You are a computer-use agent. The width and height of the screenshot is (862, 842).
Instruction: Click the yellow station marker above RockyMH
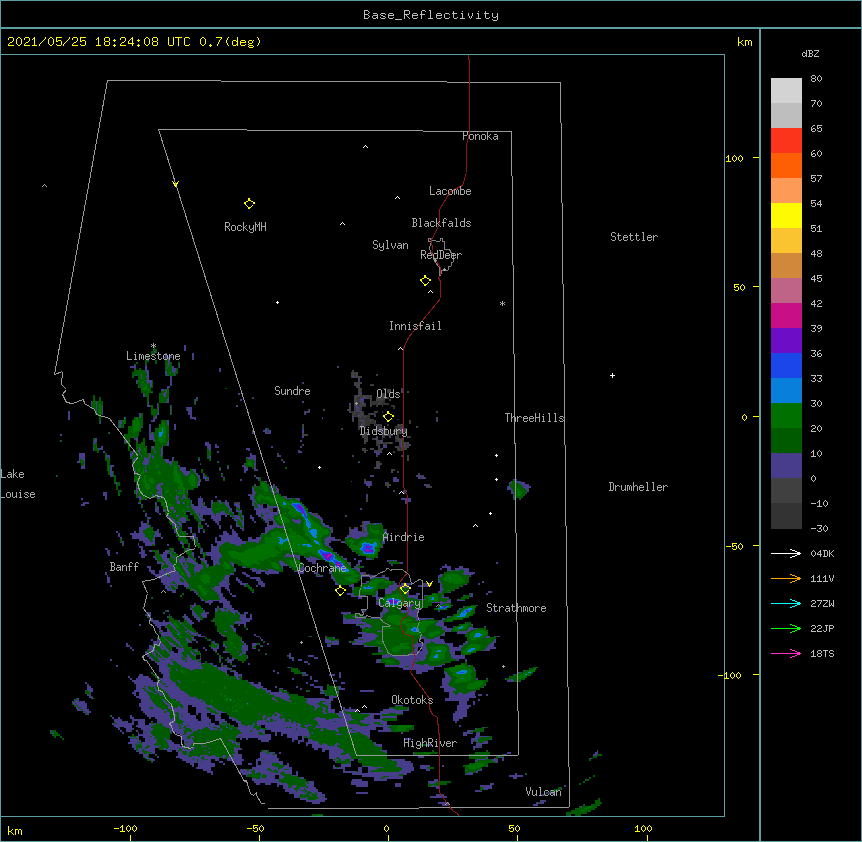(249, 204)
